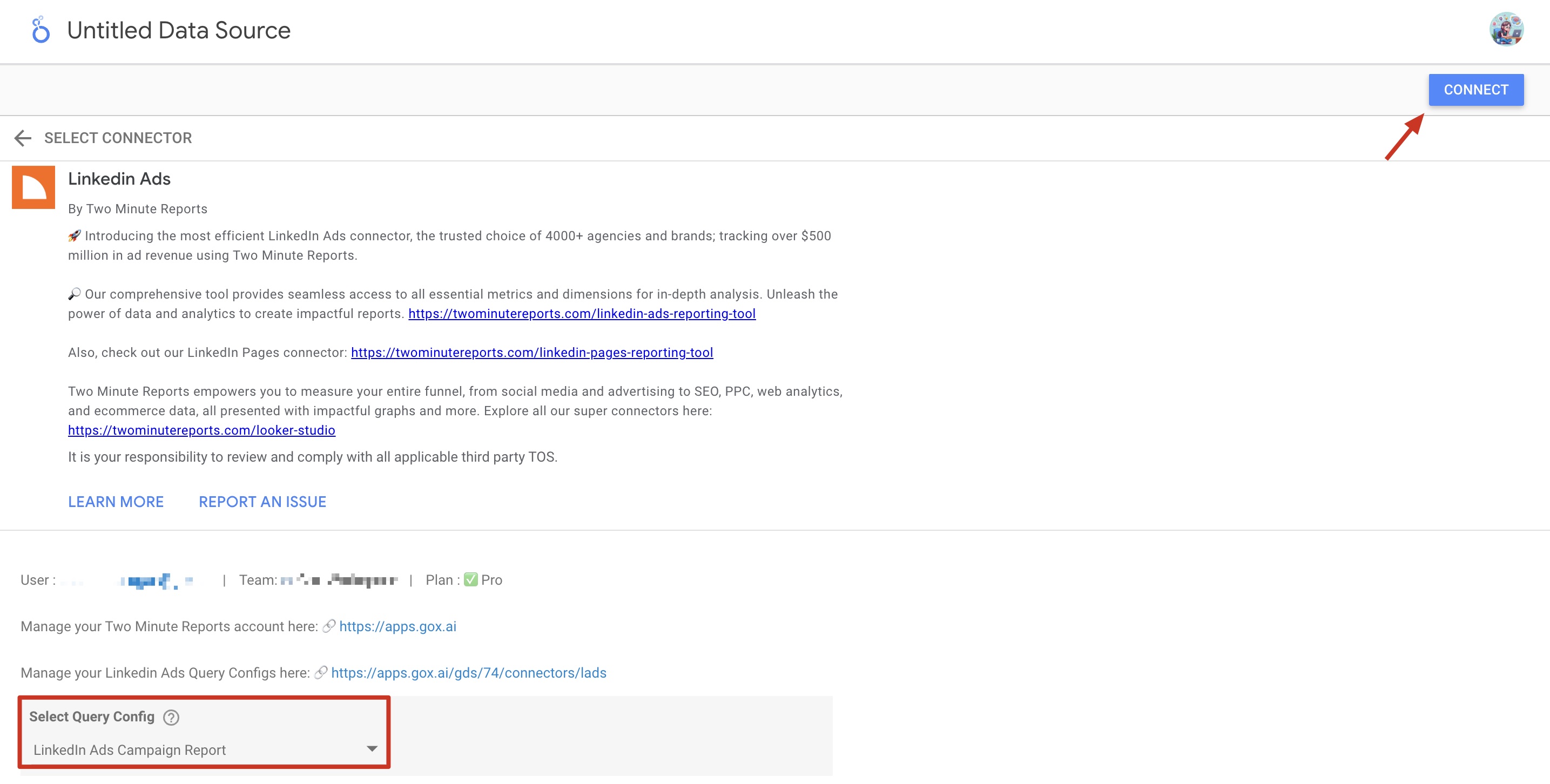Screen dimensions: 1550x784
Task: Click the Linkedin Ads connector heading
Action: (x=119, y=179)
